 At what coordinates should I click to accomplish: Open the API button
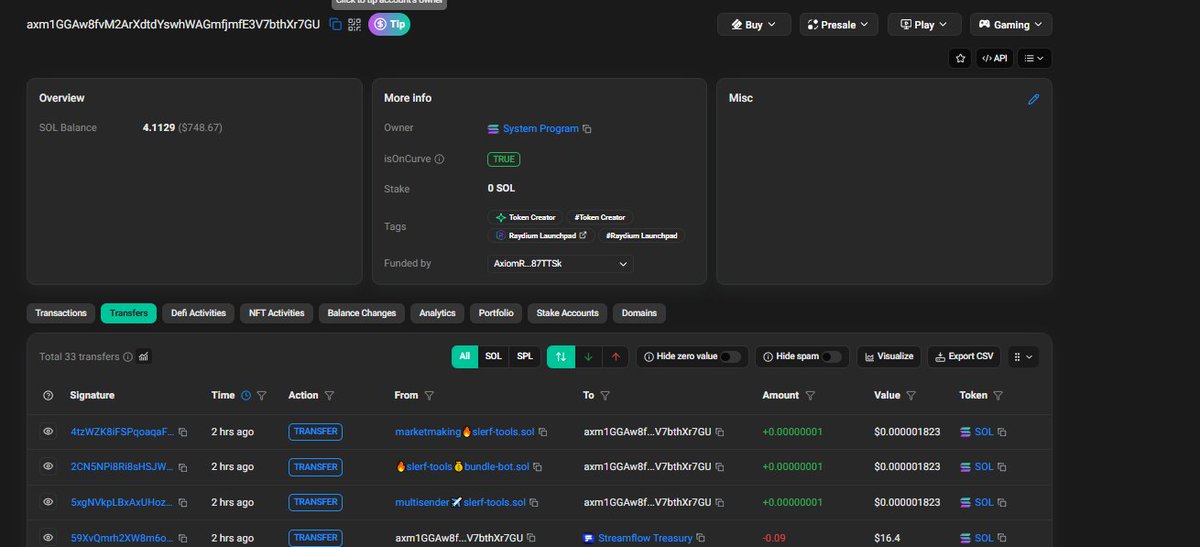point(994,58)
